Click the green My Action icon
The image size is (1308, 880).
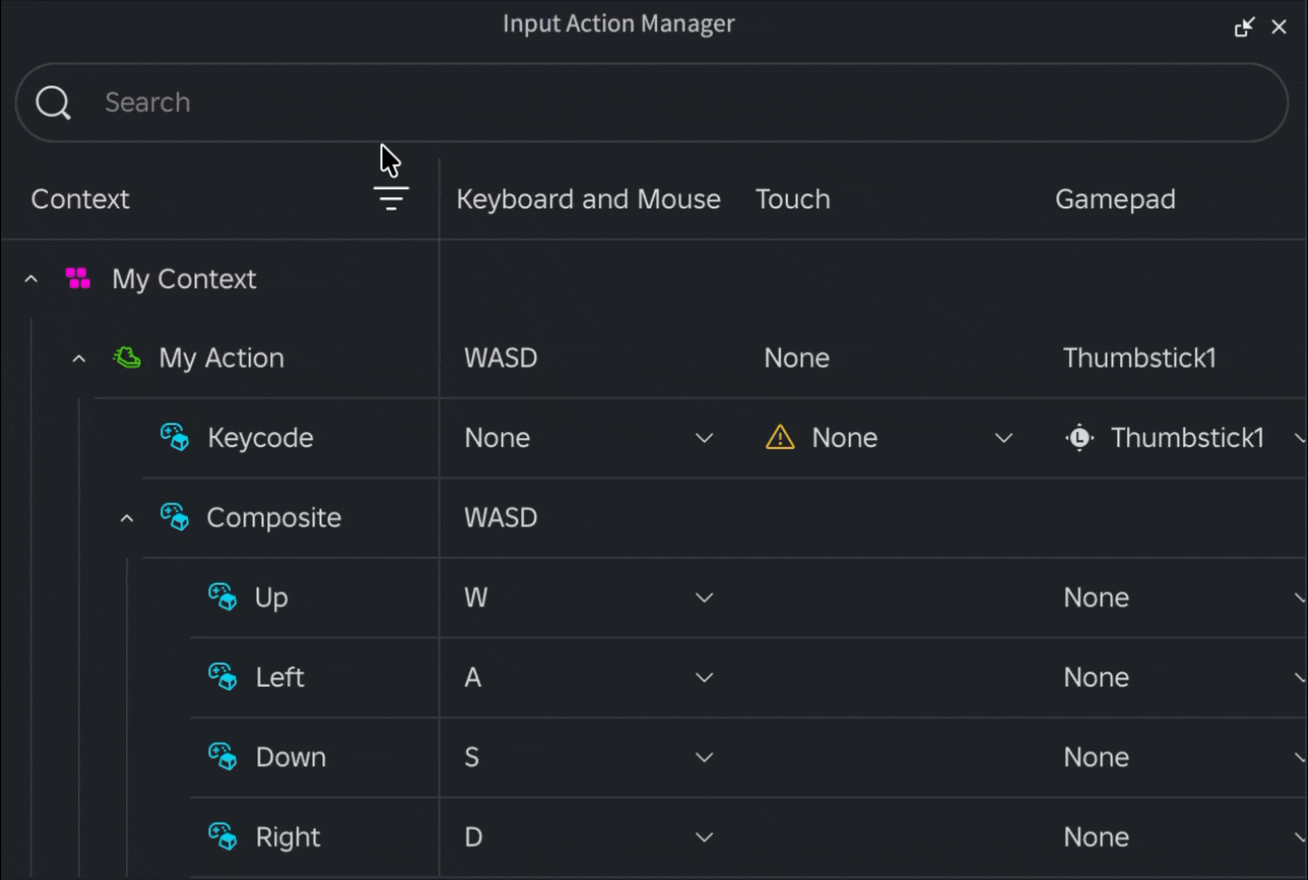[127, 357]
